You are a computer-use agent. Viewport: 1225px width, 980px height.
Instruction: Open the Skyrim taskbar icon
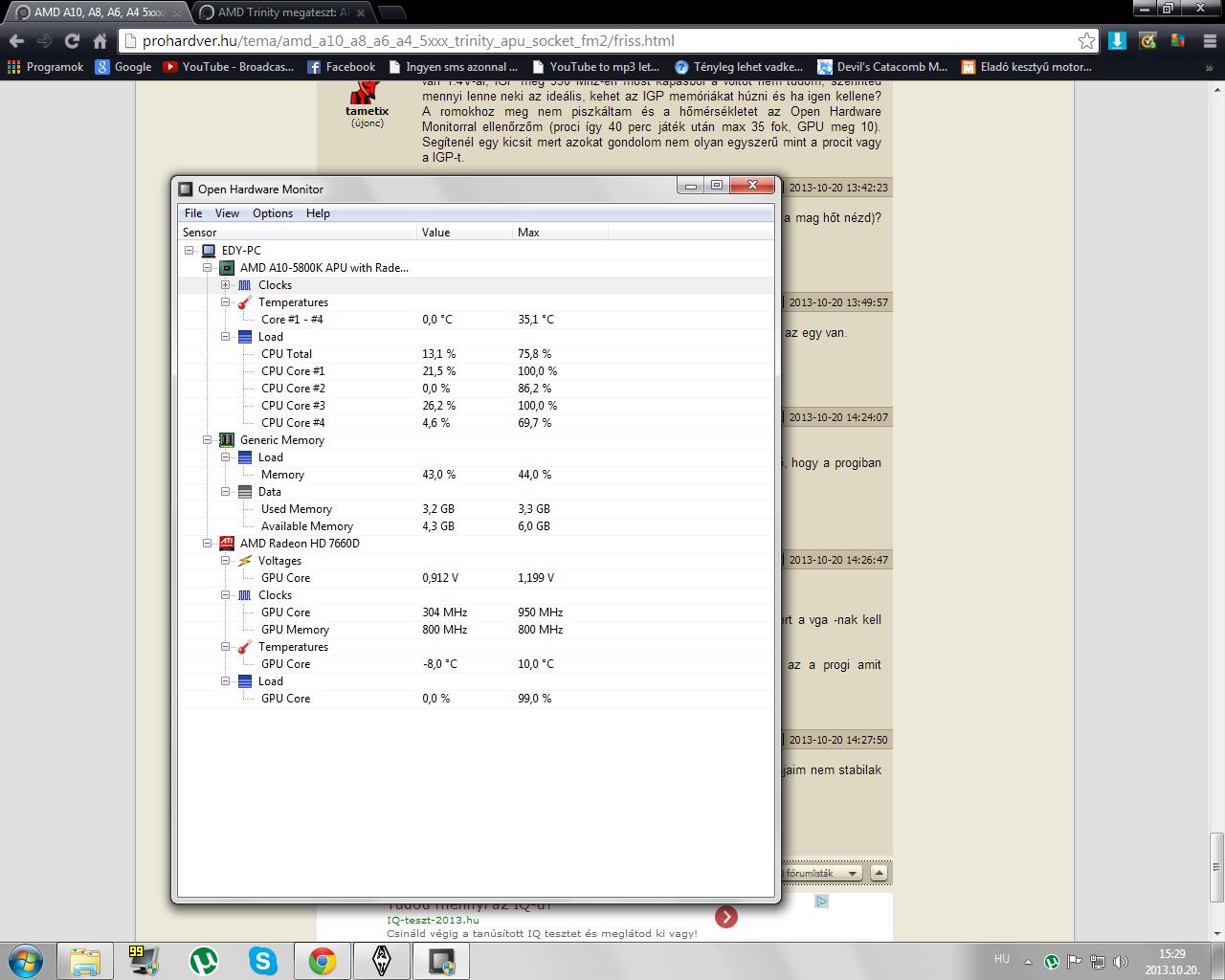tap(382, 961)
